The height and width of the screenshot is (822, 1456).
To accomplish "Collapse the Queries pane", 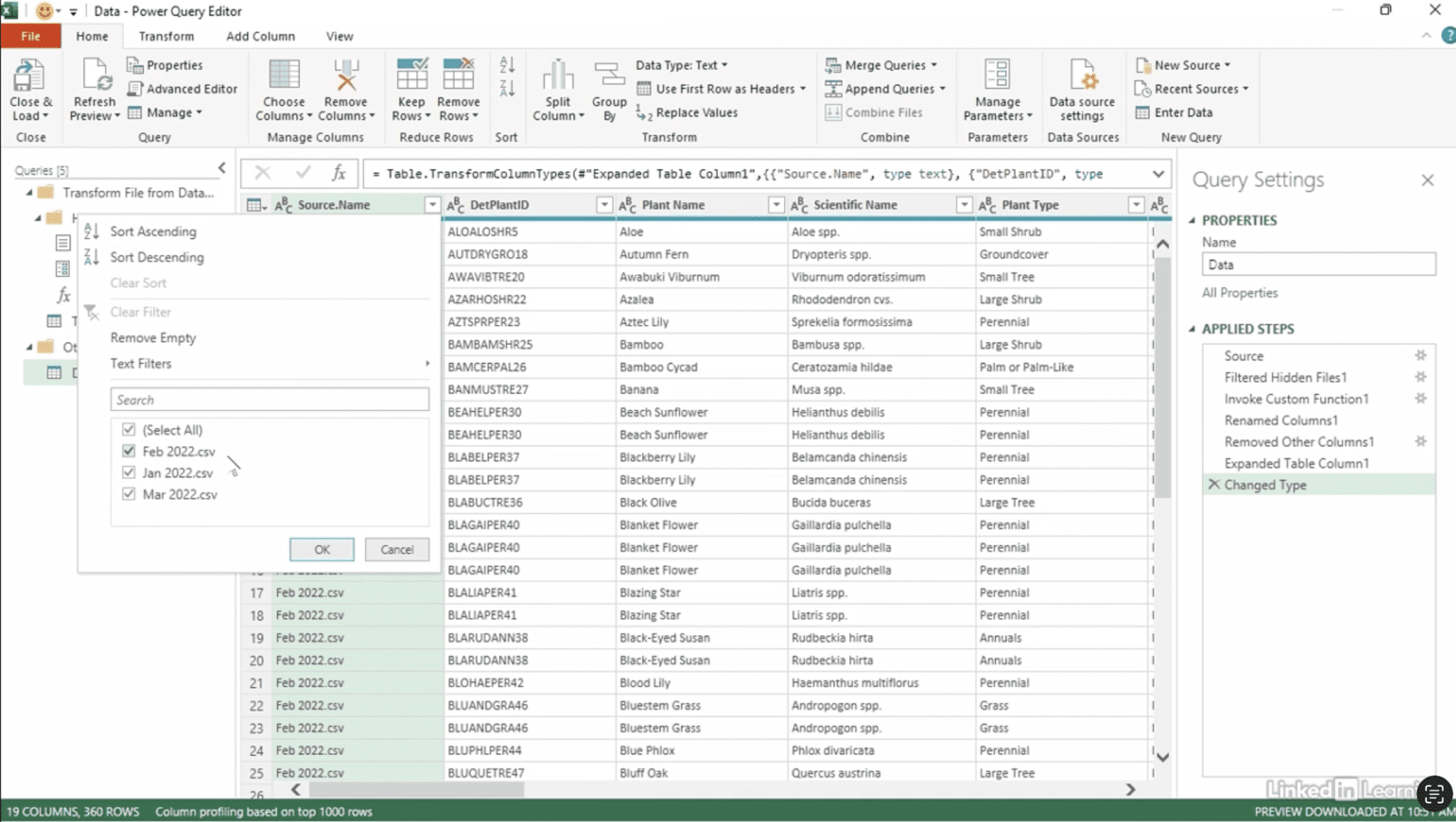I will tap(221, 168).
